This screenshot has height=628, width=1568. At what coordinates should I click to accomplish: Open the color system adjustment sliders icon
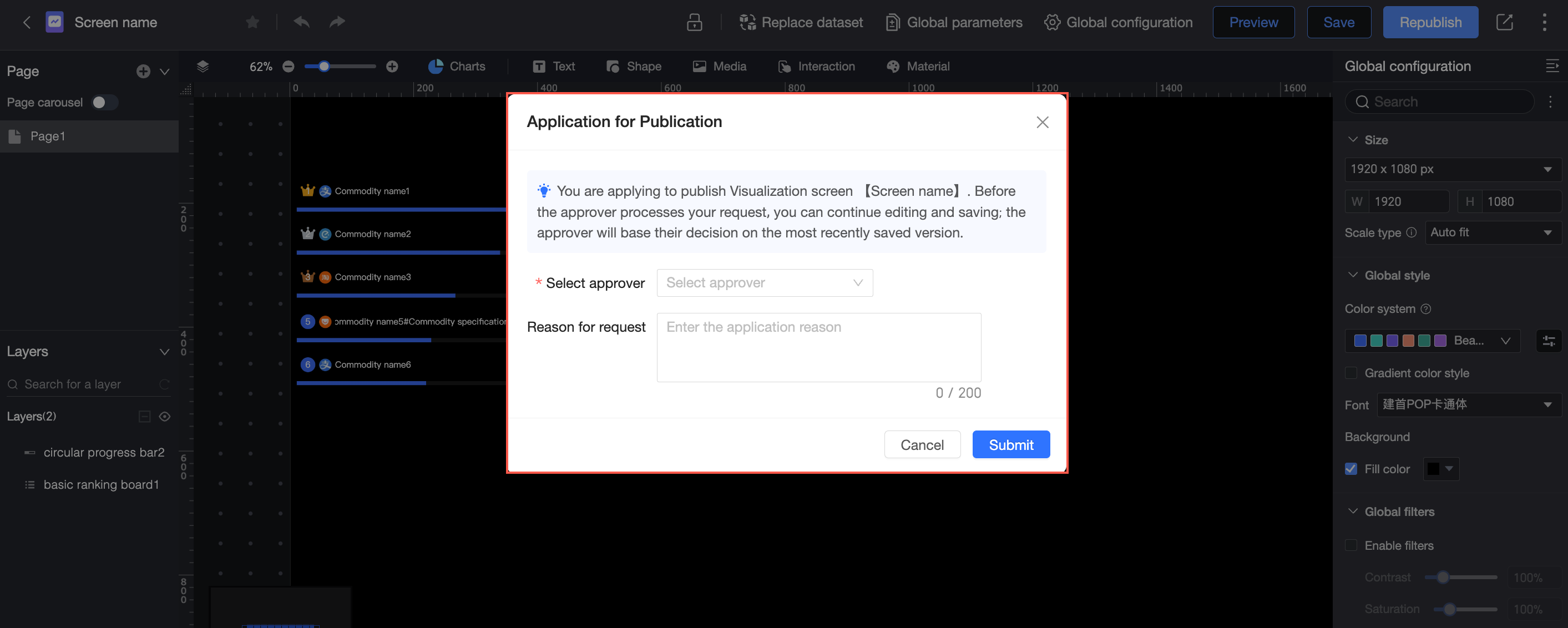coord(1549,341)
